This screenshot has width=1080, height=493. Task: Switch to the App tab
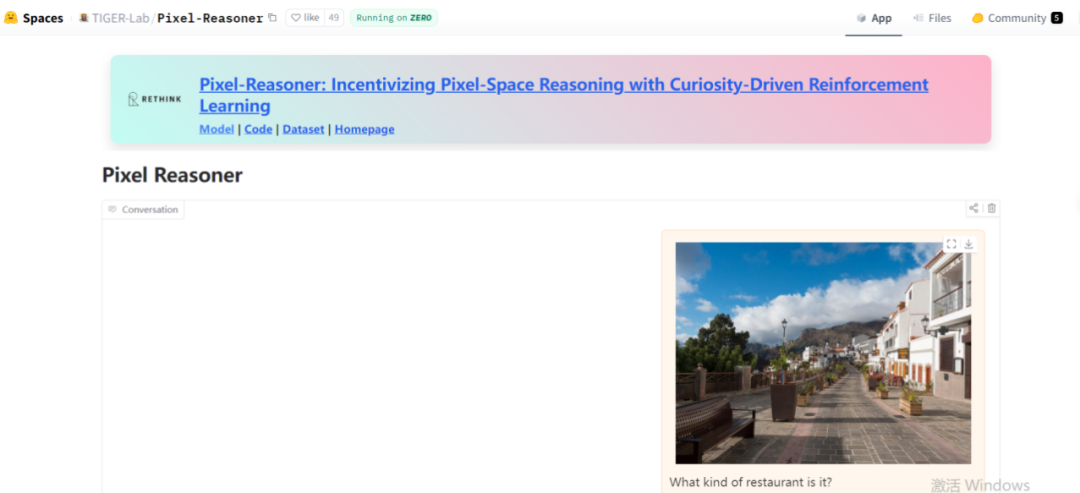tap(873, 19)
